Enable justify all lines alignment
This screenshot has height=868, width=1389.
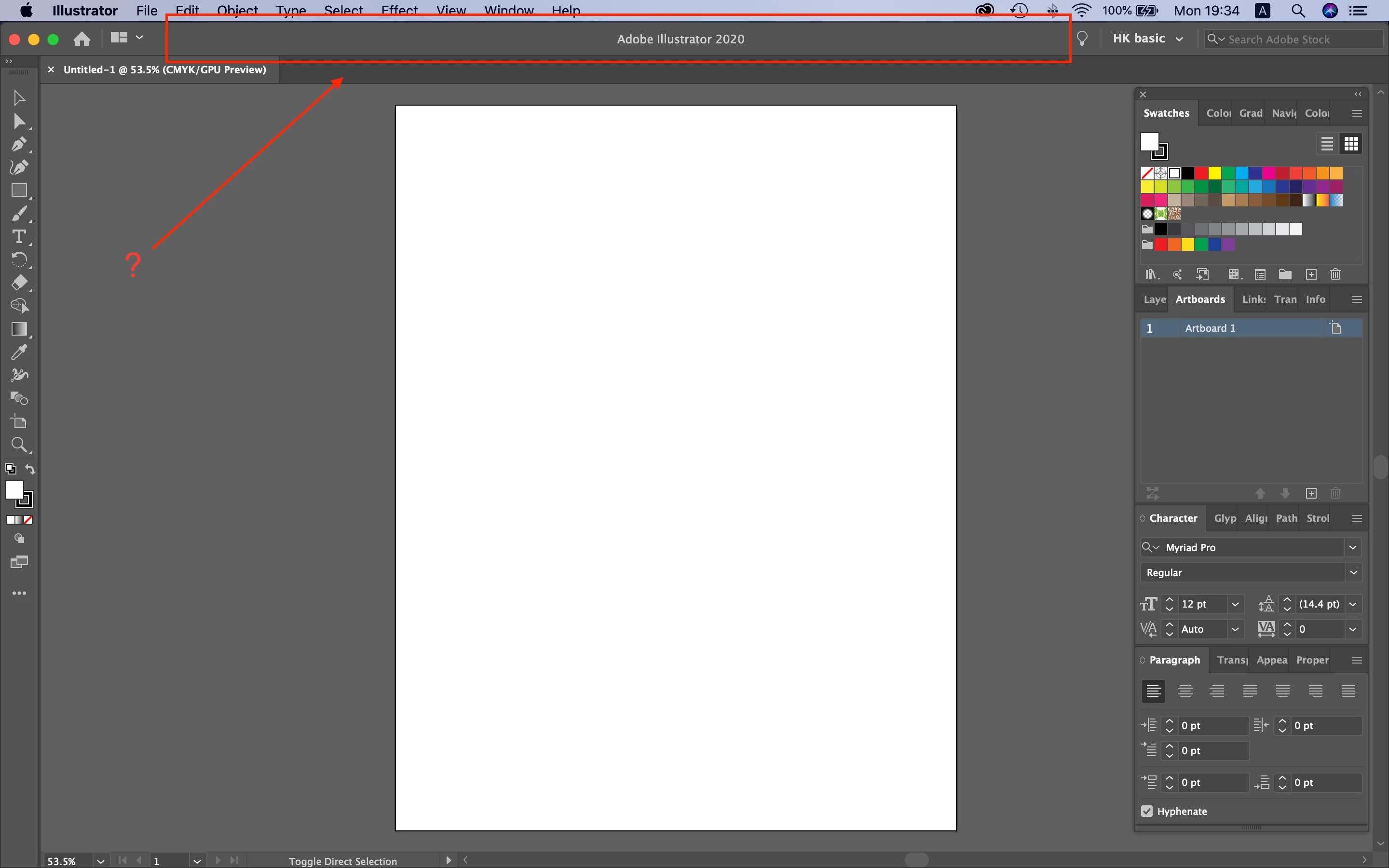(1348, 691)
